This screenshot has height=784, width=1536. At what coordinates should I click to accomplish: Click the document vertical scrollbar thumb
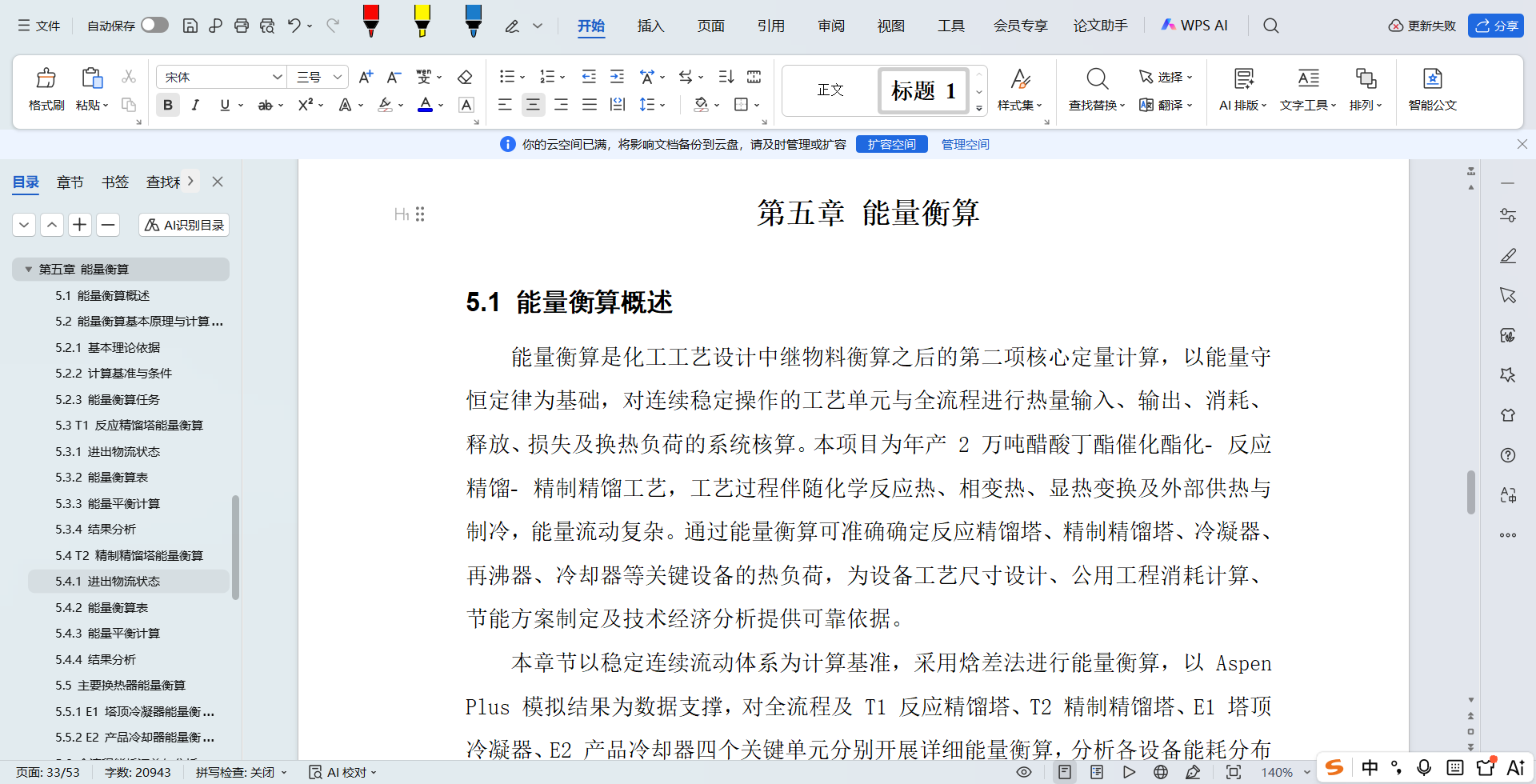1470,492
